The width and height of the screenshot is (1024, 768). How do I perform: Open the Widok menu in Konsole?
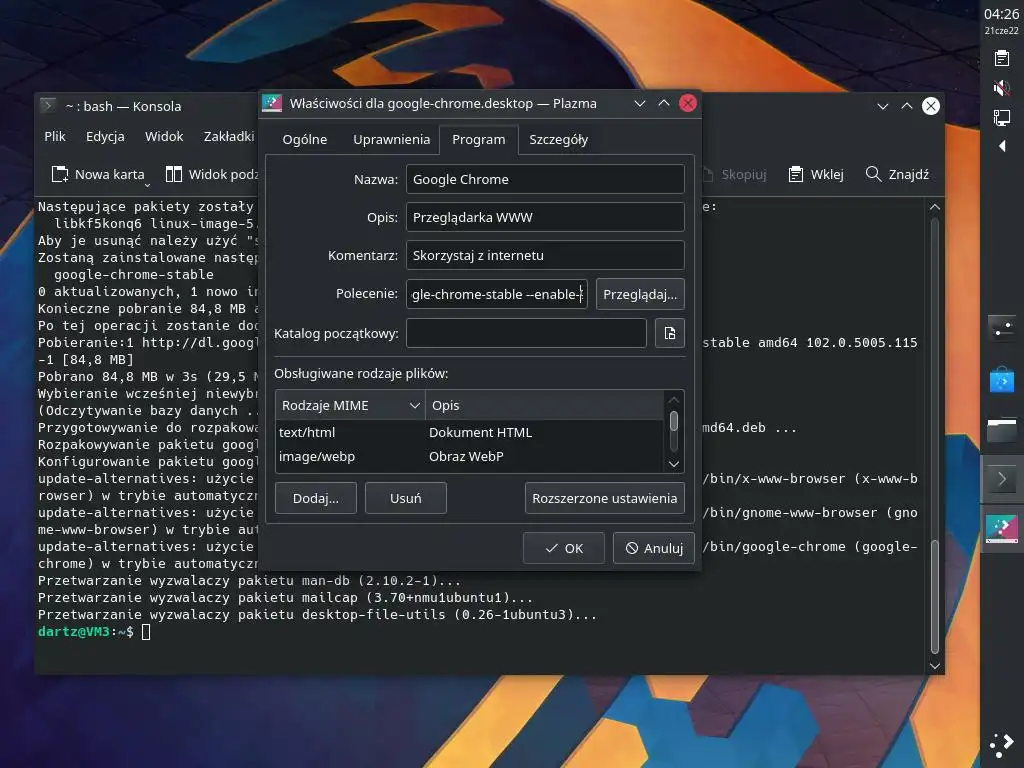coord(164,136)
